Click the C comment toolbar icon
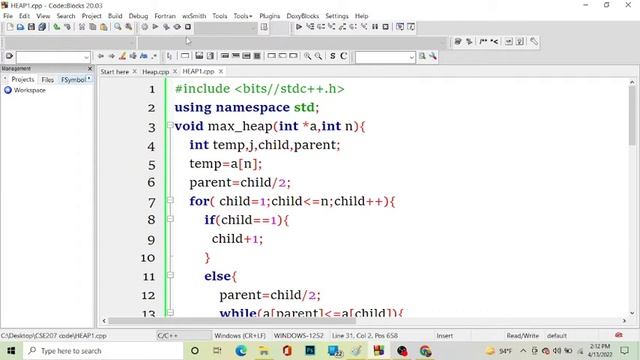Viewport: 640px width, 360px height. coord(344,56)
